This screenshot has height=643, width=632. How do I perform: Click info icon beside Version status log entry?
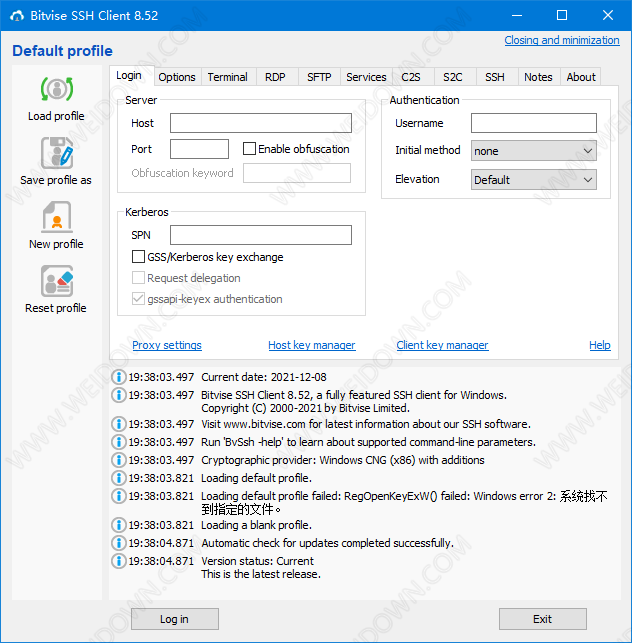[x=119, y=561]
